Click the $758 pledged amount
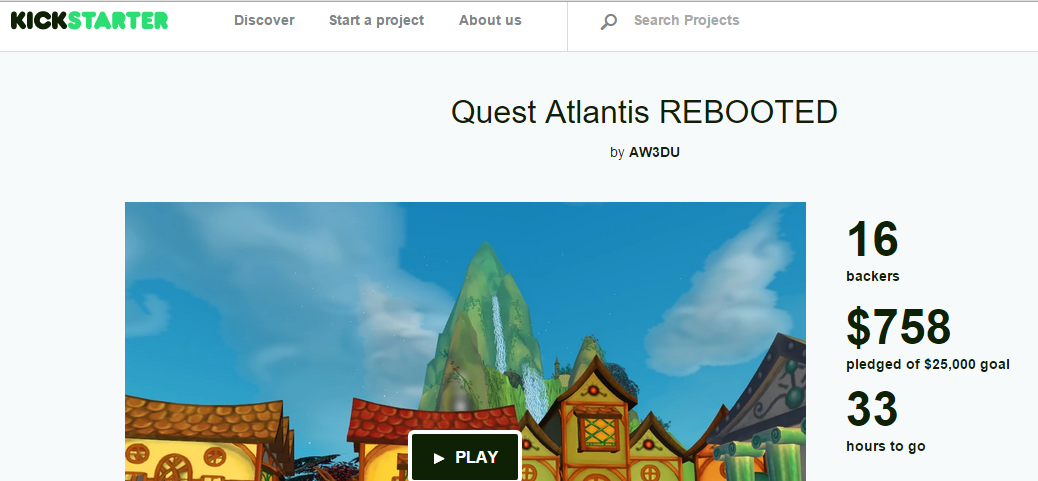The height and width of the screenshot is (481, 1038). tap(898, 328)
